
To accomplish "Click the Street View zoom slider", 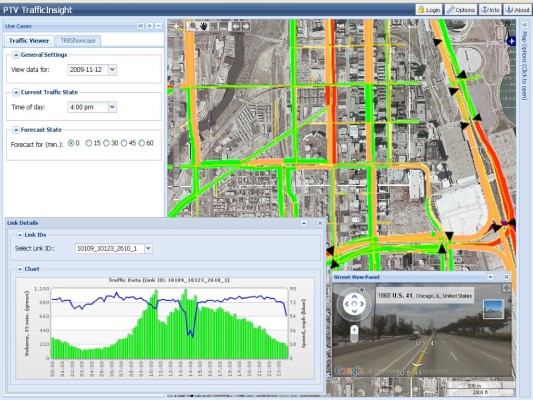I will tap(354, 334).
